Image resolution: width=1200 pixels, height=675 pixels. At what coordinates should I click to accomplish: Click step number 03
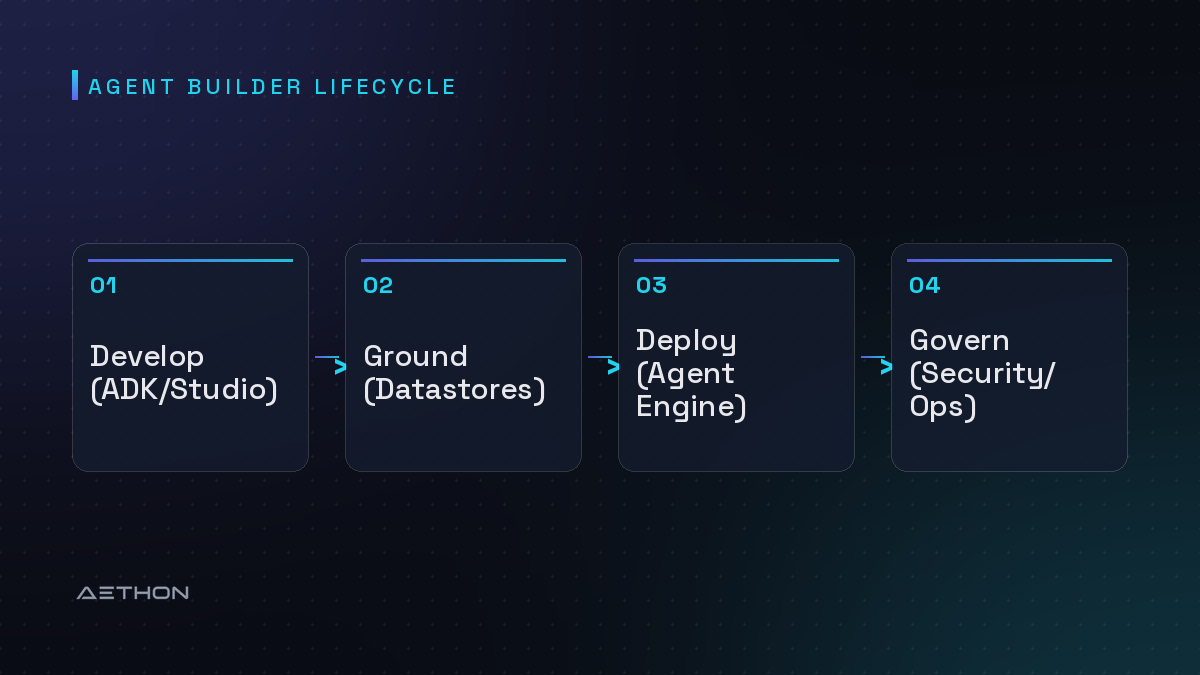pyautogui.click(x=651, y=286)
